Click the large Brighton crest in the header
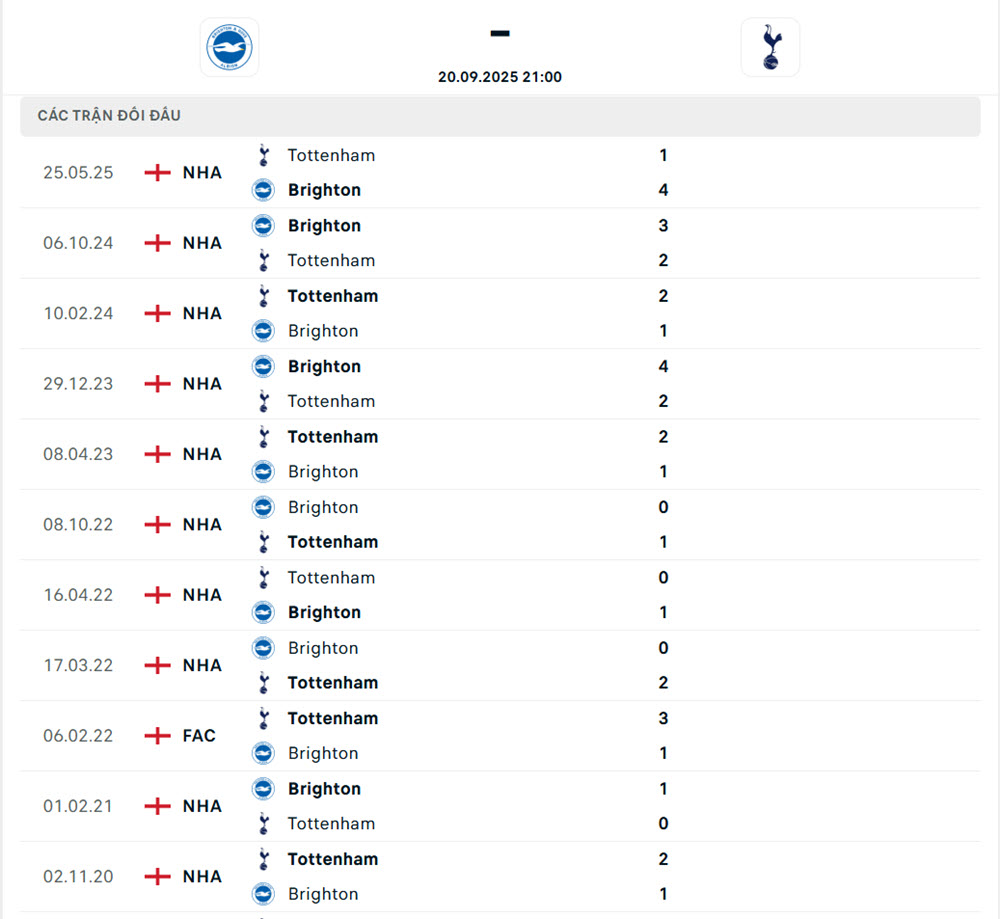This screenshot has width=1000, height=919. coord(229,47)
